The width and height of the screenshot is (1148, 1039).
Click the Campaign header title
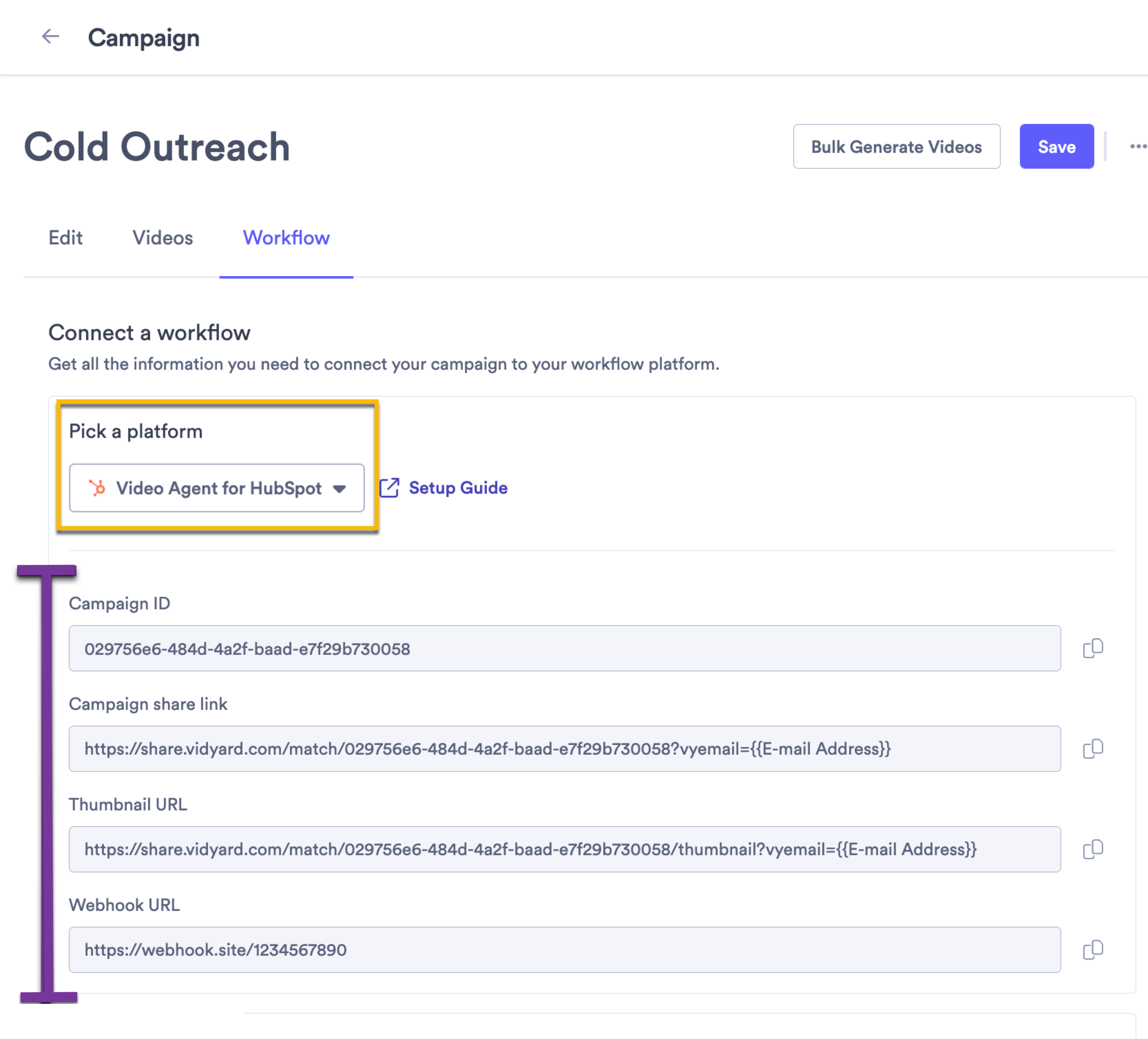[x=144, y=38]
